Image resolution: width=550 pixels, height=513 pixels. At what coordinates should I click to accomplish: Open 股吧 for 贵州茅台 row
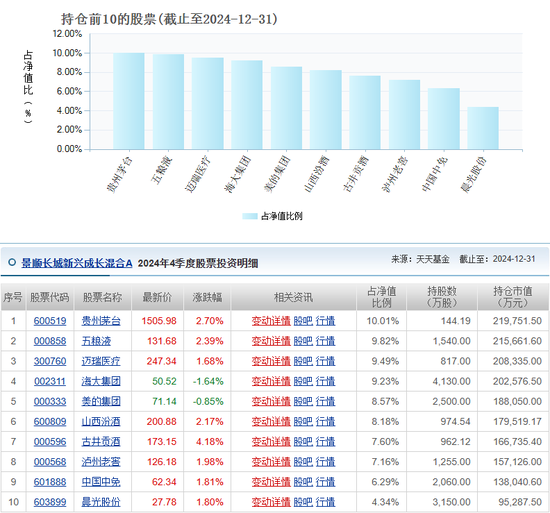pyautogui.click(x=303, y=321)
